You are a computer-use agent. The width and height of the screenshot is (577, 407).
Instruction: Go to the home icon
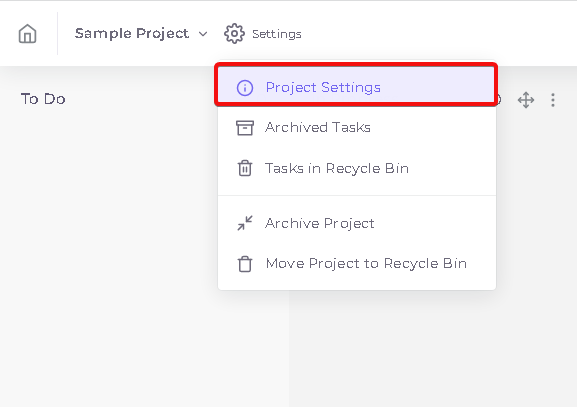click(x=28, y=34)
